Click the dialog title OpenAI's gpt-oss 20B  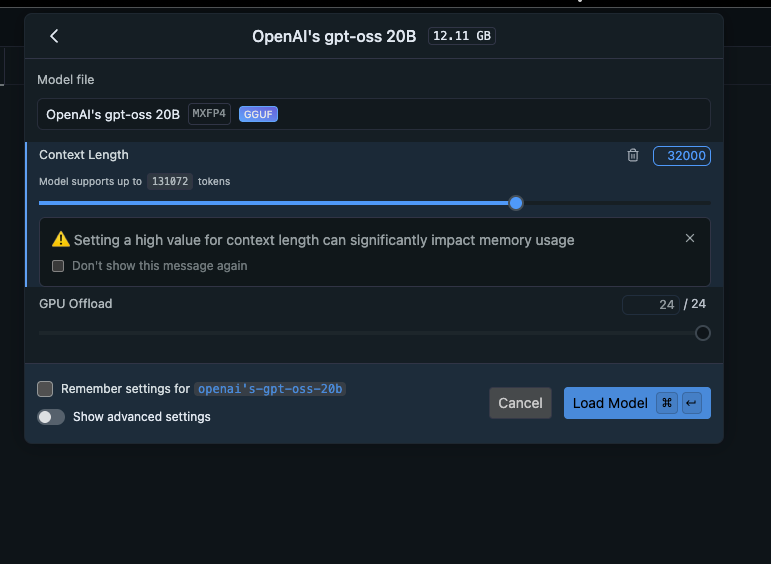coord(334,36)
